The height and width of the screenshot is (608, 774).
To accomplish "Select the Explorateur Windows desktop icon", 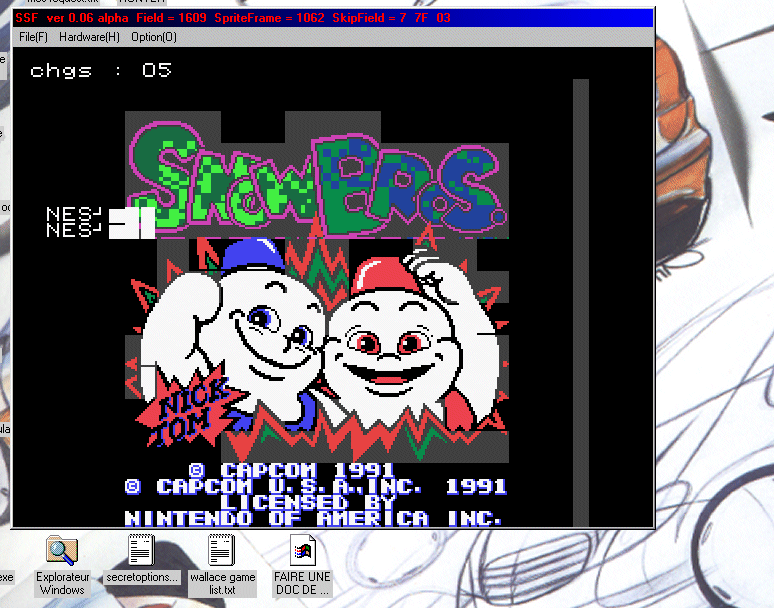I will click(62, 550).
